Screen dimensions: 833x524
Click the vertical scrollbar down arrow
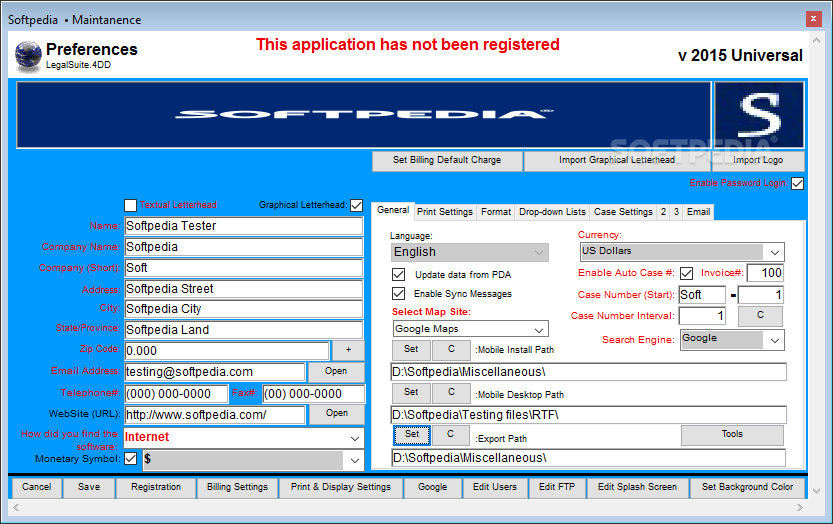click(817, 491)
